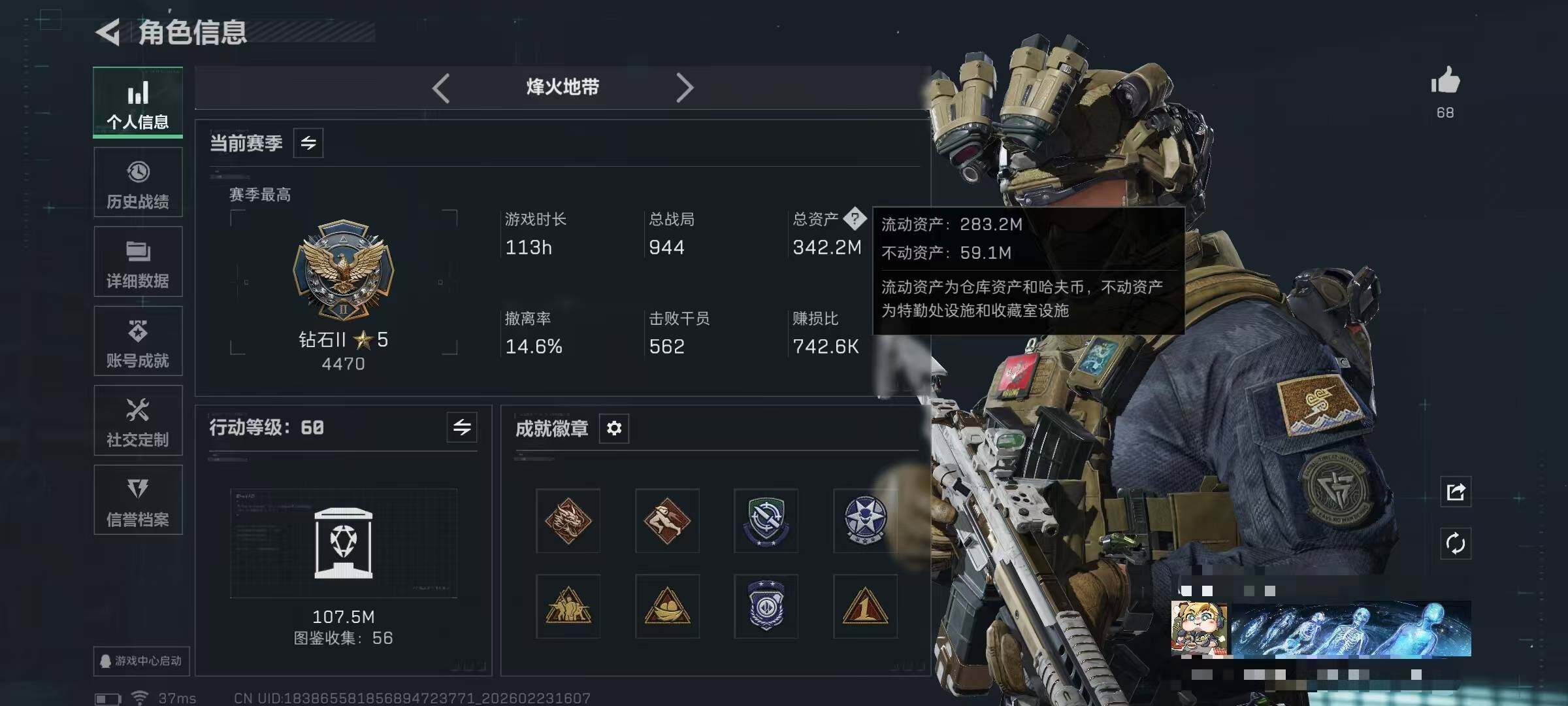Select the 详细数据 sidebar icon

tap(138, 261)
